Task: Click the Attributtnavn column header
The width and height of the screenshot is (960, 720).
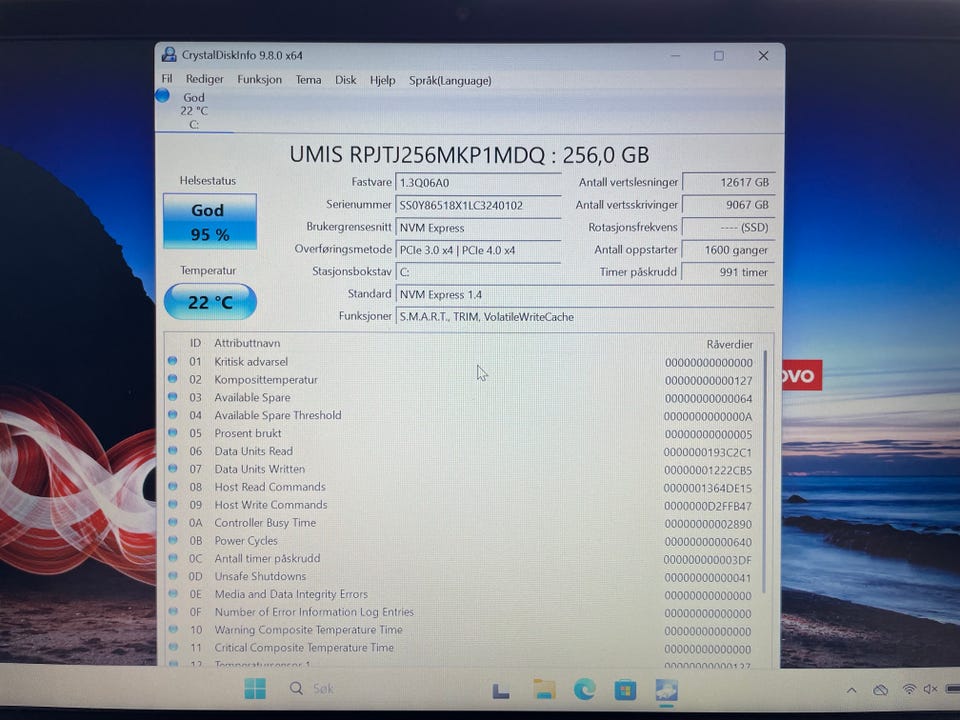Action: click(x=247, y=343)
